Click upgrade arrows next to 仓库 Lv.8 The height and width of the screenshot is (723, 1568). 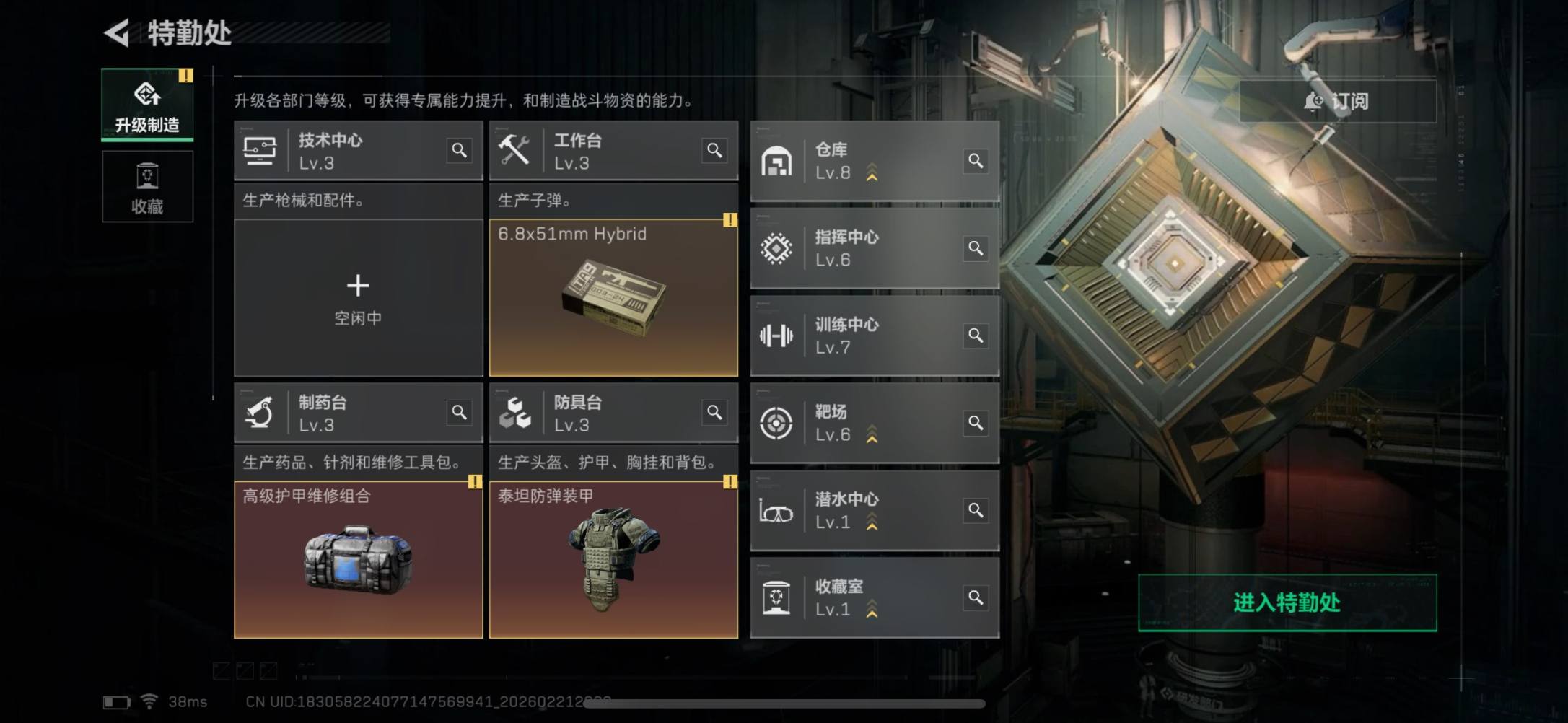click(x=872, y=172)
